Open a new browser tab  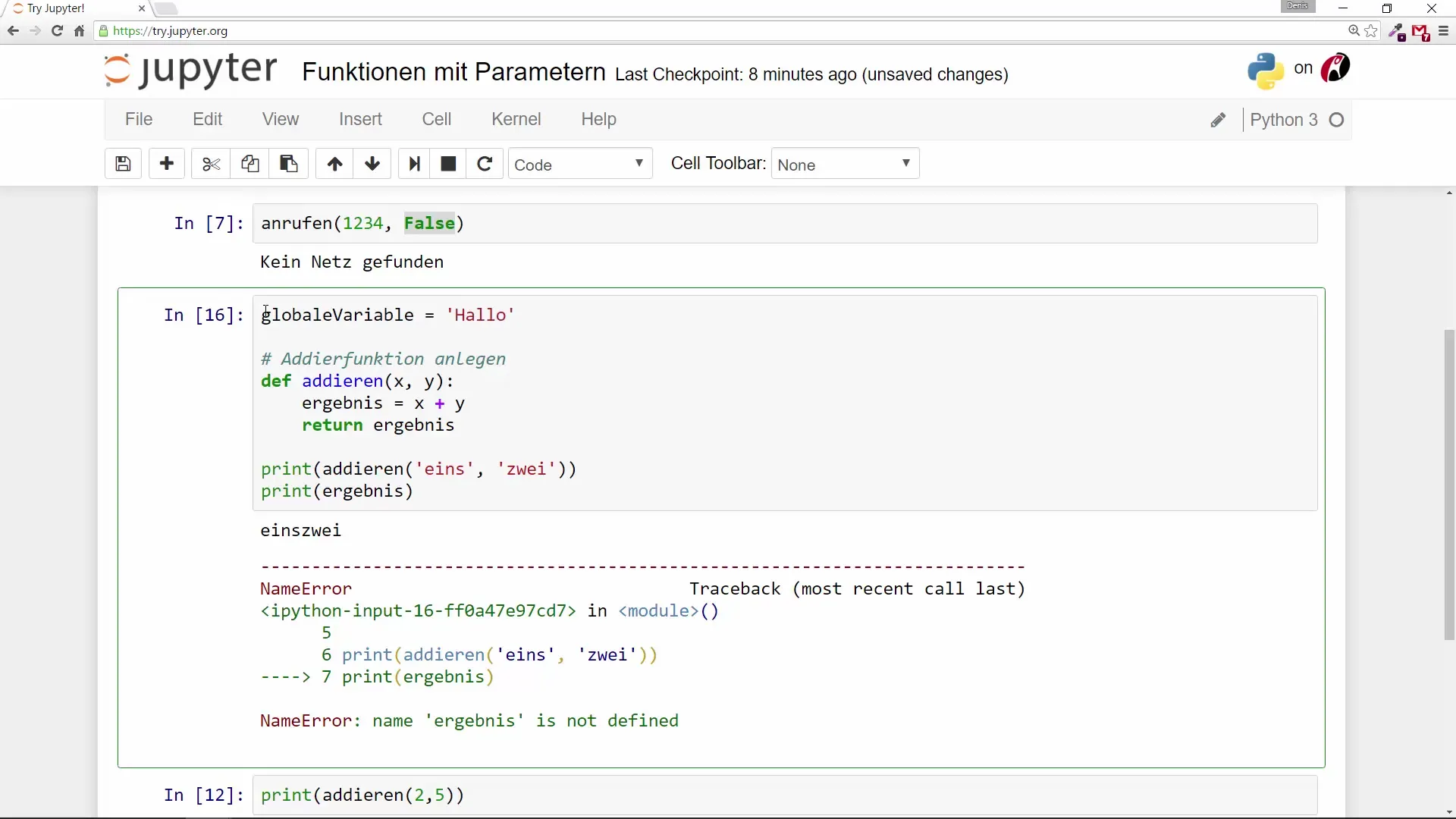coord(167,8)
